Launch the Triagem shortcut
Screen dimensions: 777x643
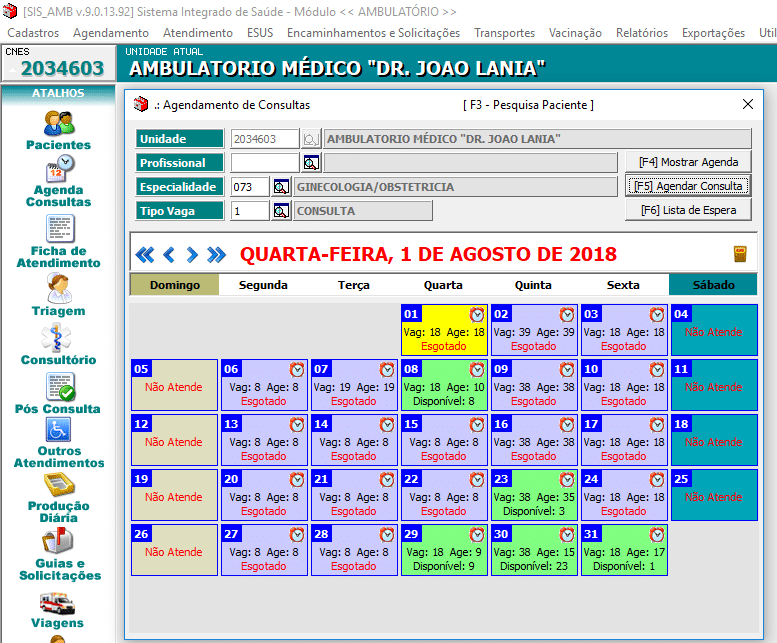(58, 295)
